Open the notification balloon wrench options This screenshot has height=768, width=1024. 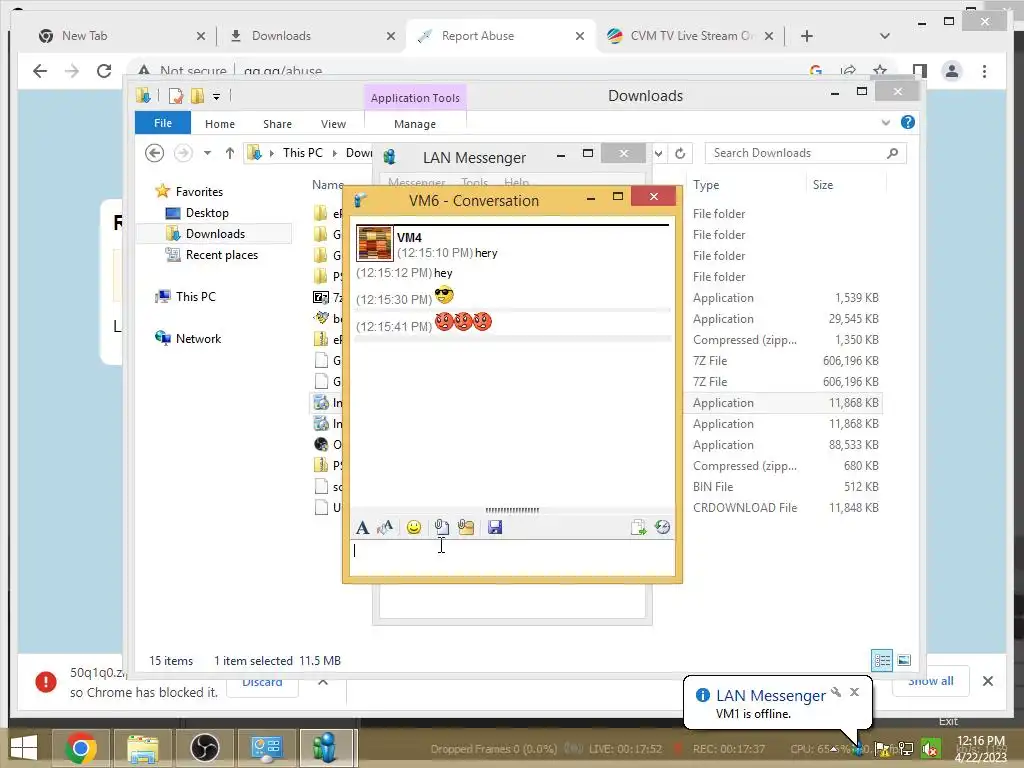(836, 692)
